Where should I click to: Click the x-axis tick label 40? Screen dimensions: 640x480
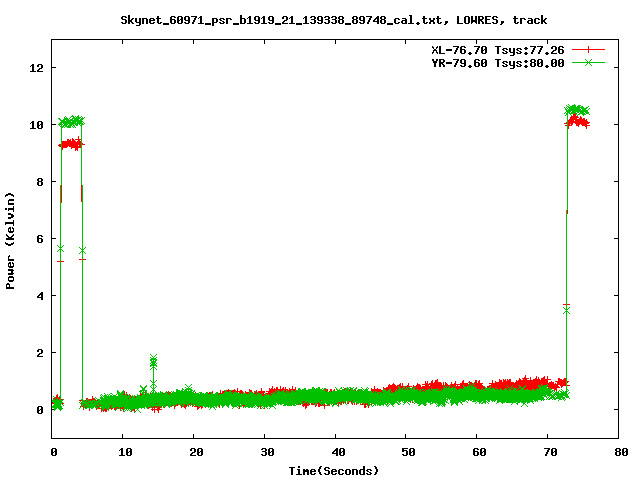click(336, 452)
